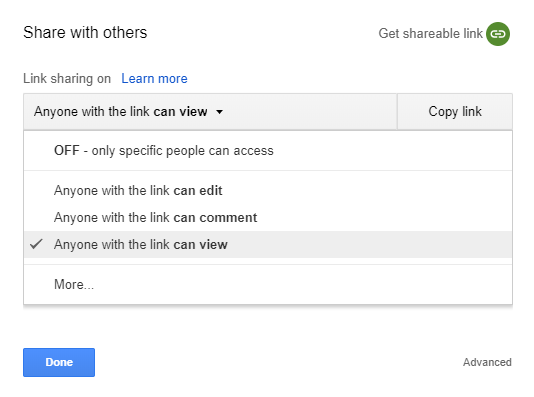
Task: Click the blue Done button
Action: click(x=59, y=362)
